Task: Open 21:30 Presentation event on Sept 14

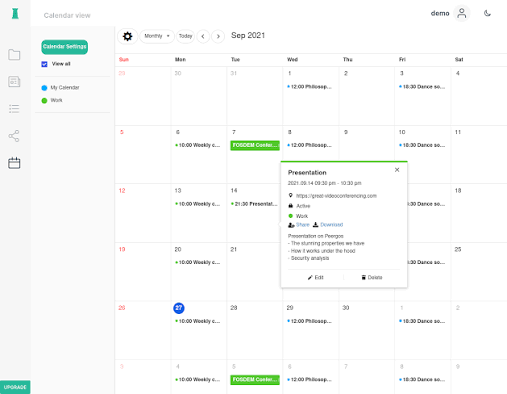Action: pyautogui.click(x=255, y=204)
